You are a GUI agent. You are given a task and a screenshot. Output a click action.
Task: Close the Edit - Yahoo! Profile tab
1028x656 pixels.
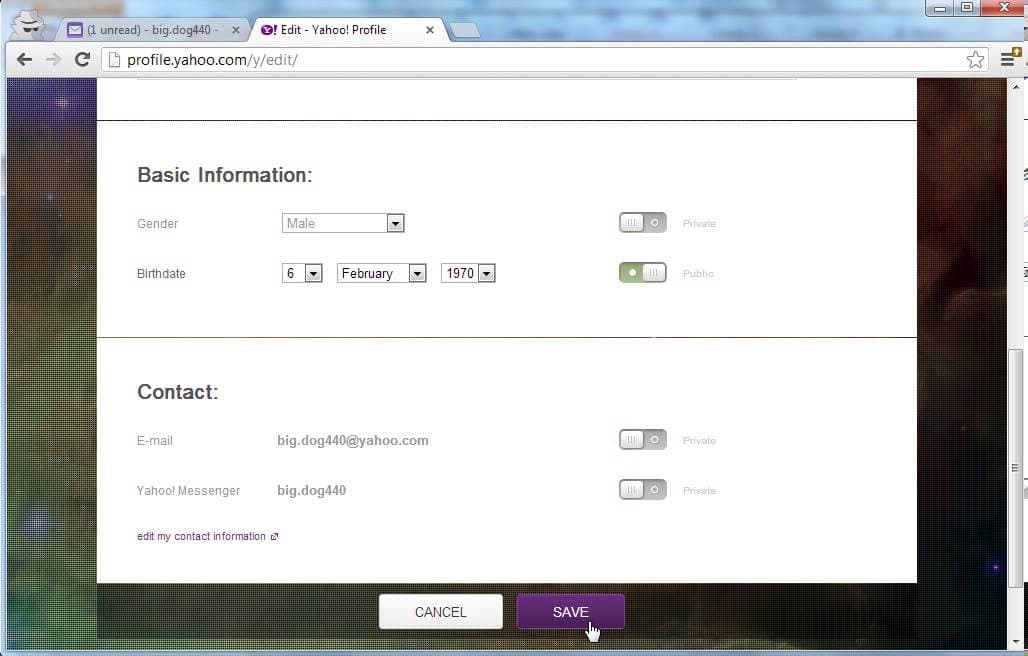[429, 30]
